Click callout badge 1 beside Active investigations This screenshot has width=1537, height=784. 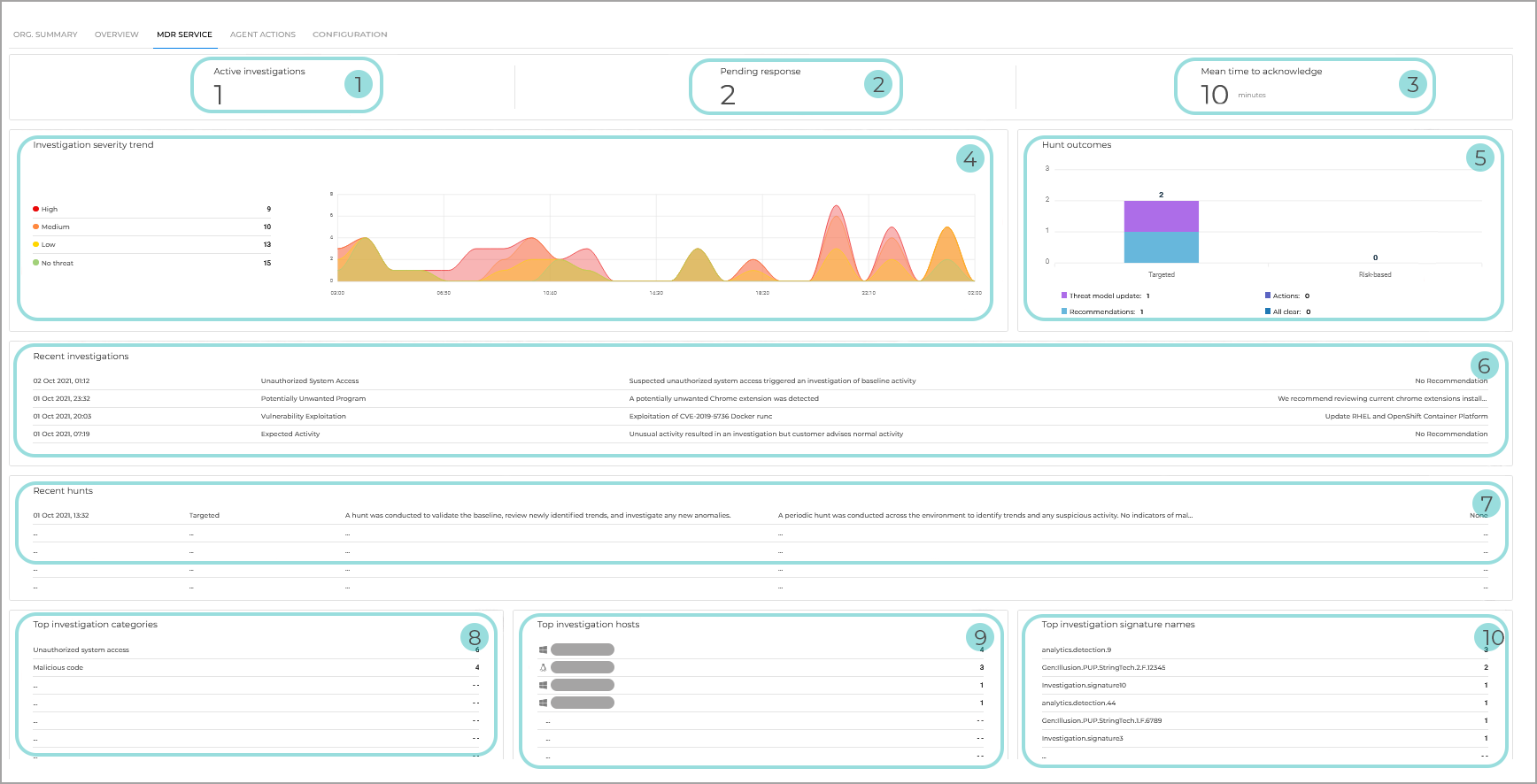pos(358,84)
